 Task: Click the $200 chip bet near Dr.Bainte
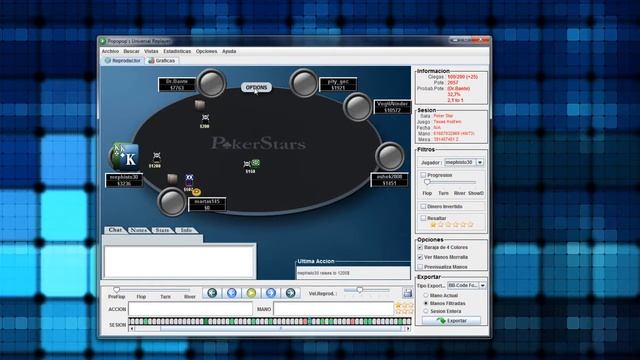(205, 121)
